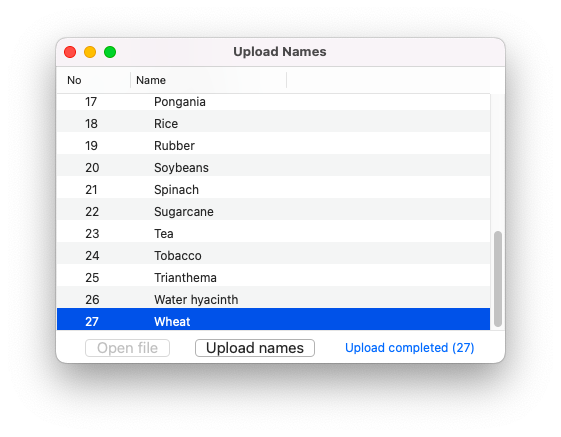Select the highlighted Wheat row
561x437 pixels.
(x=273, y=320)
